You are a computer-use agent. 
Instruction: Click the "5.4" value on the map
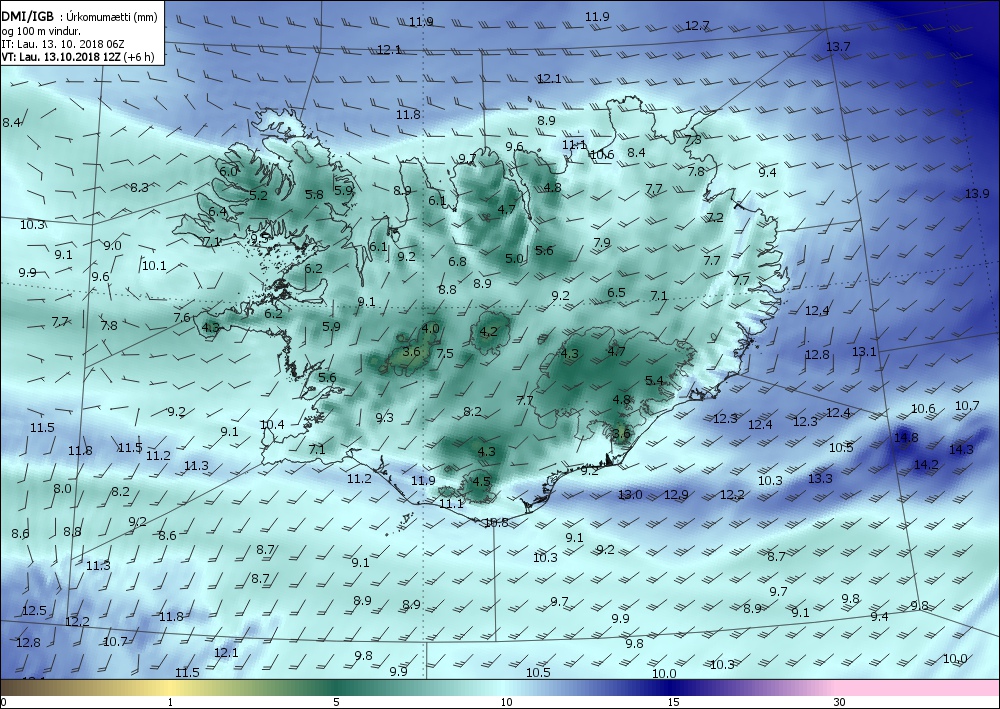click(x=654, y=381)
